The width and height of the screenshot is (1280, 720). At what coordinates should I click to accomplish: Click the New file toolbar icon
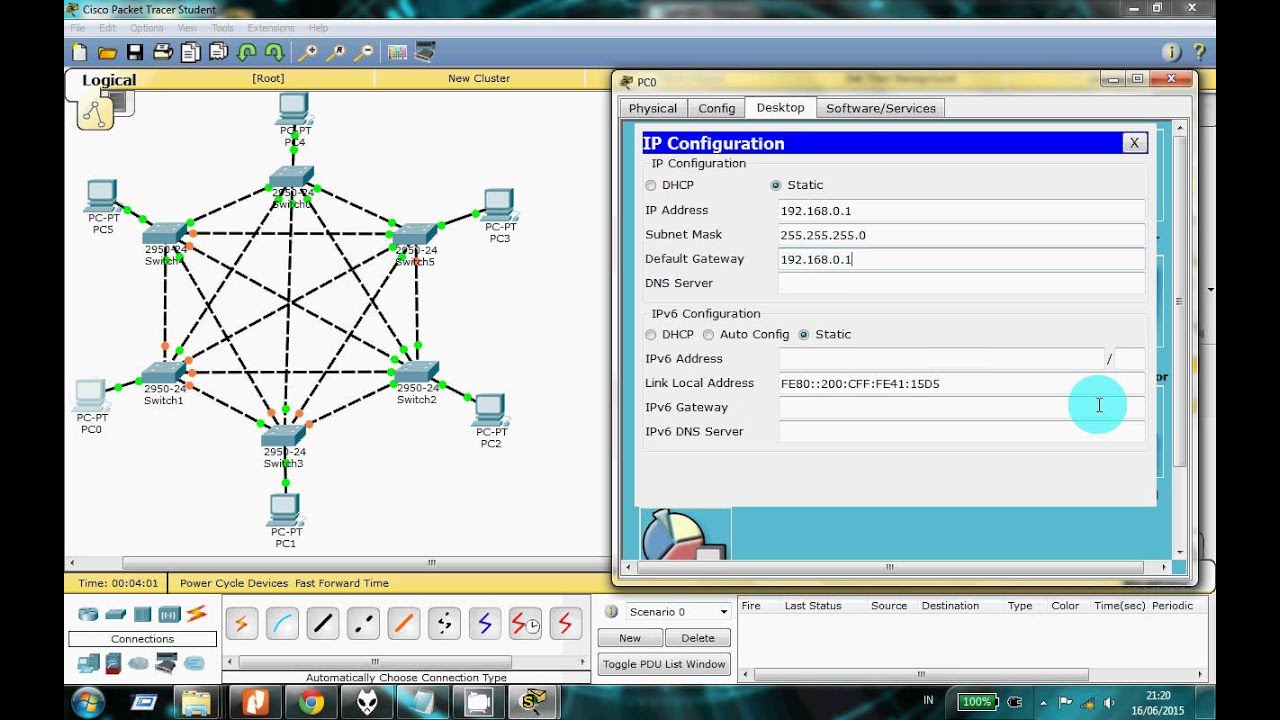(80, 52)
